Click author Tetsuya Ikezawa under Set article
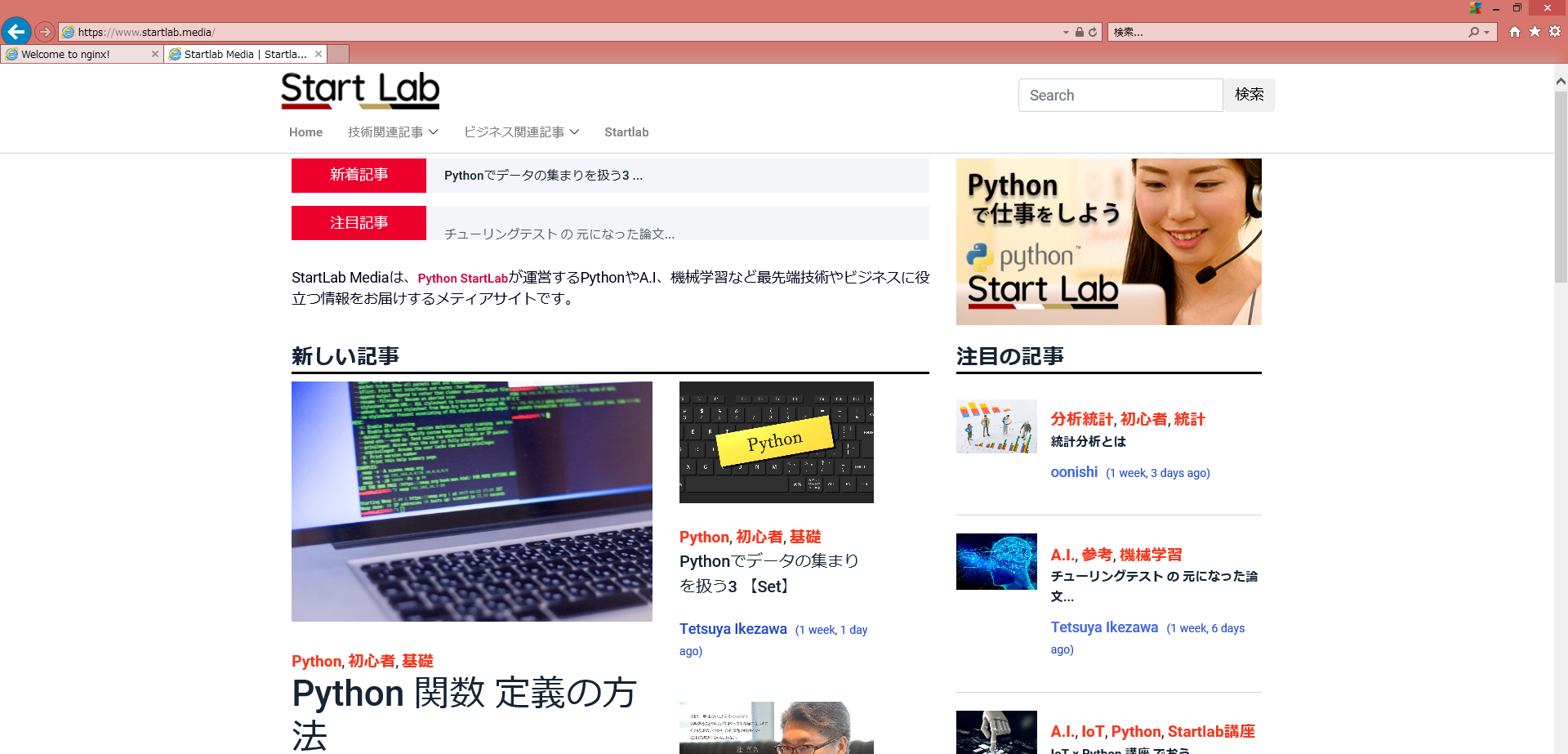Viewport: 1568px width, 754px height. 733,629
